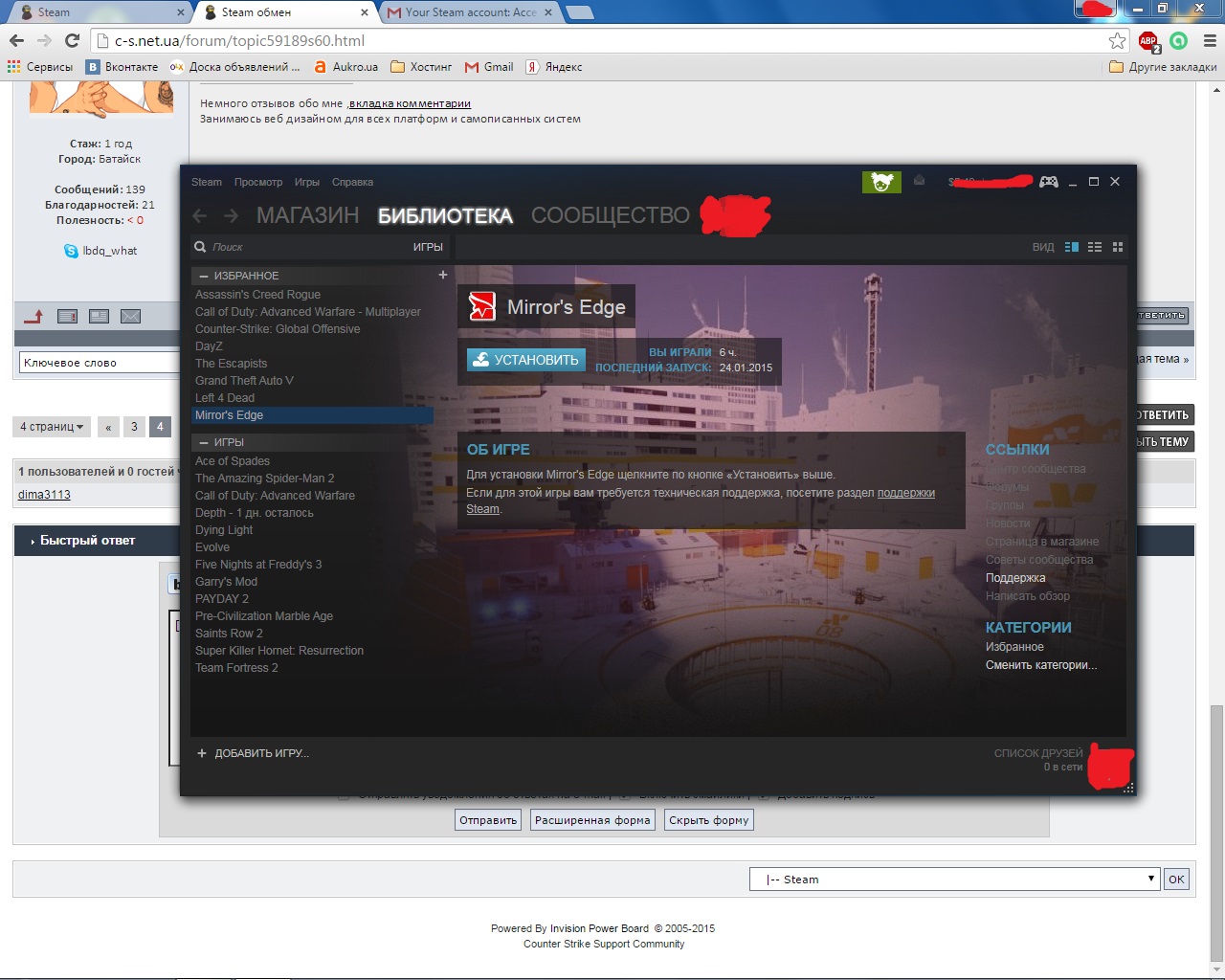Select Counter-Strike: Global Offensive in library
The image size is (1225, 980).
pyautogui.click(x=312, y=329)
